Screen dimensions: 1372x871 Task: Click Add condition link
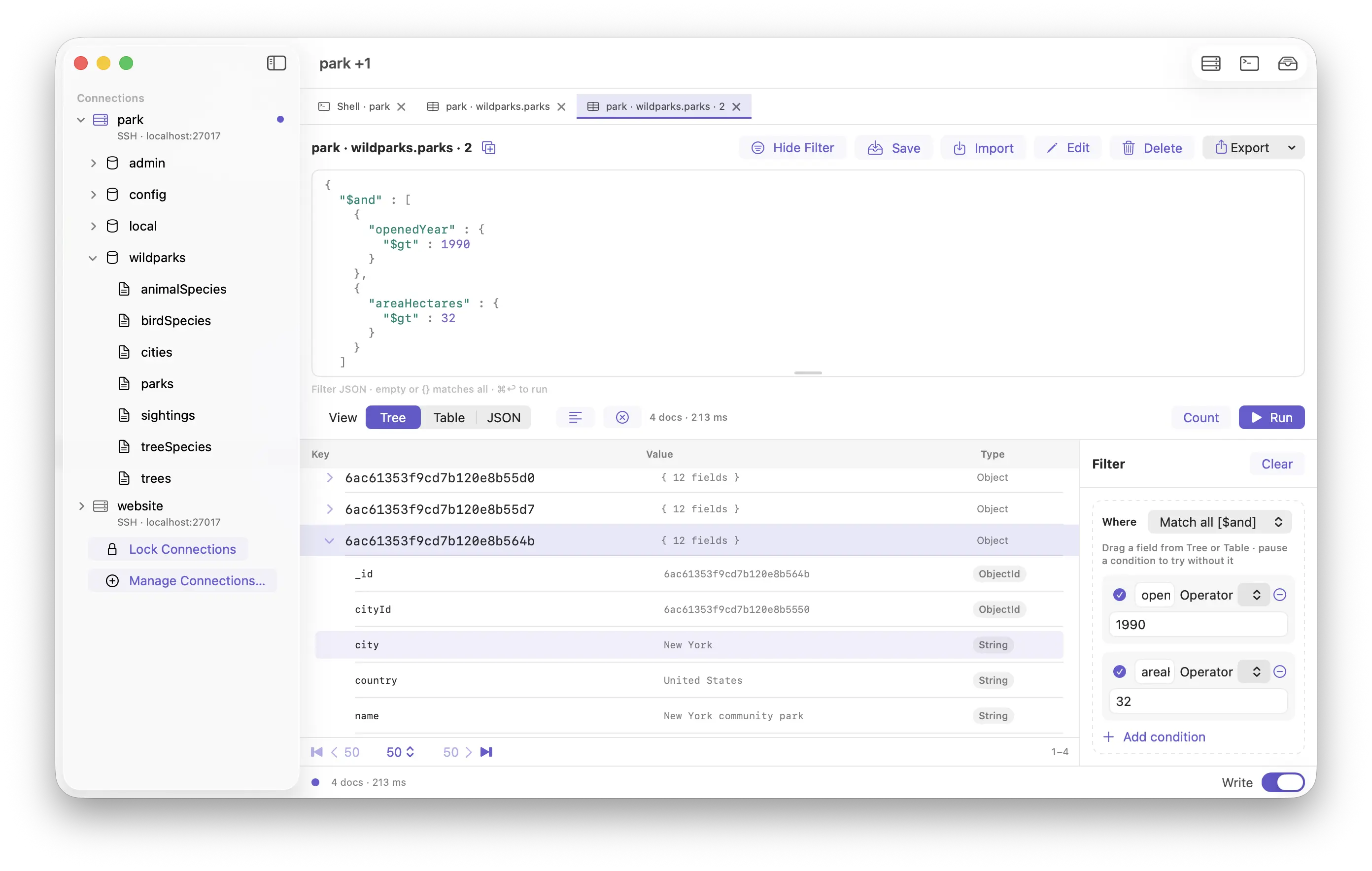[x=1155, y=737]
